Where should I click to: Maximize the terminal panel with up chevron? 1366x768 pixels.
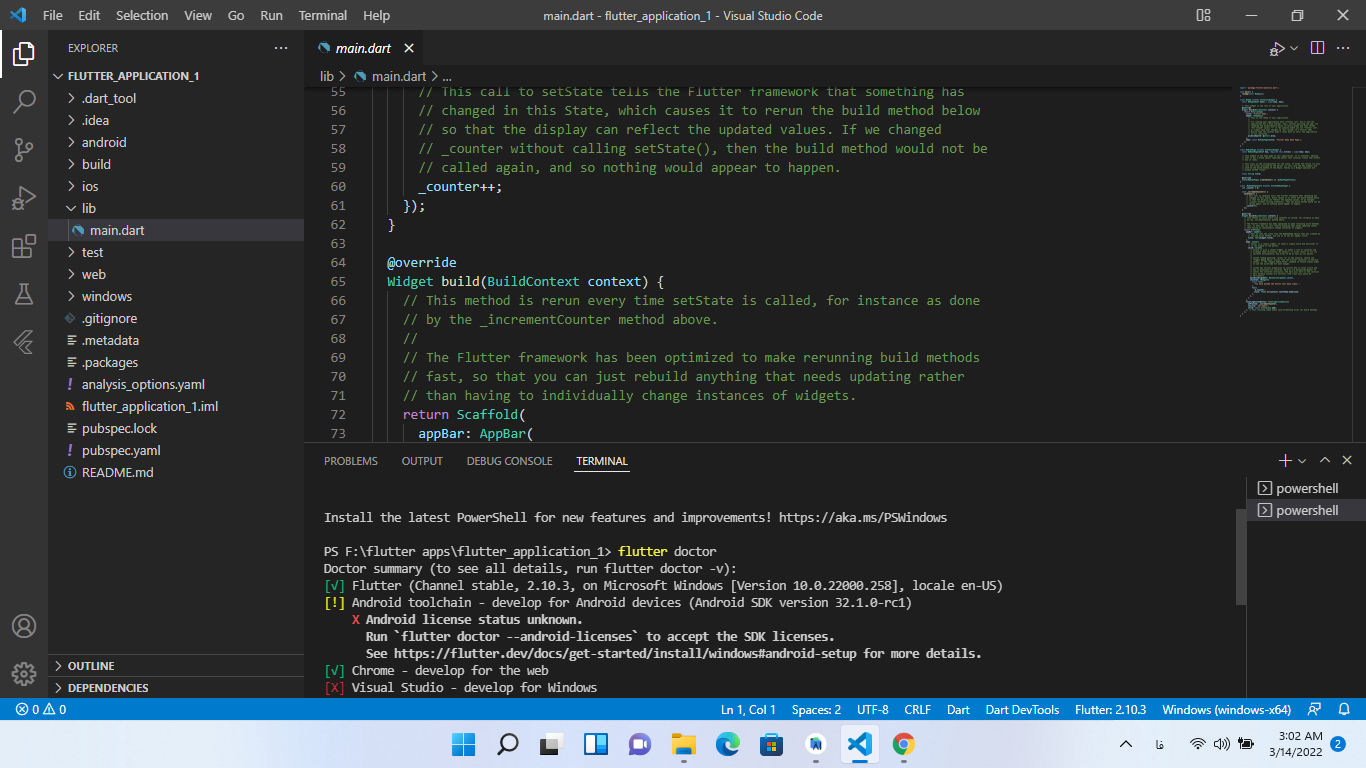coord(1324,461)
